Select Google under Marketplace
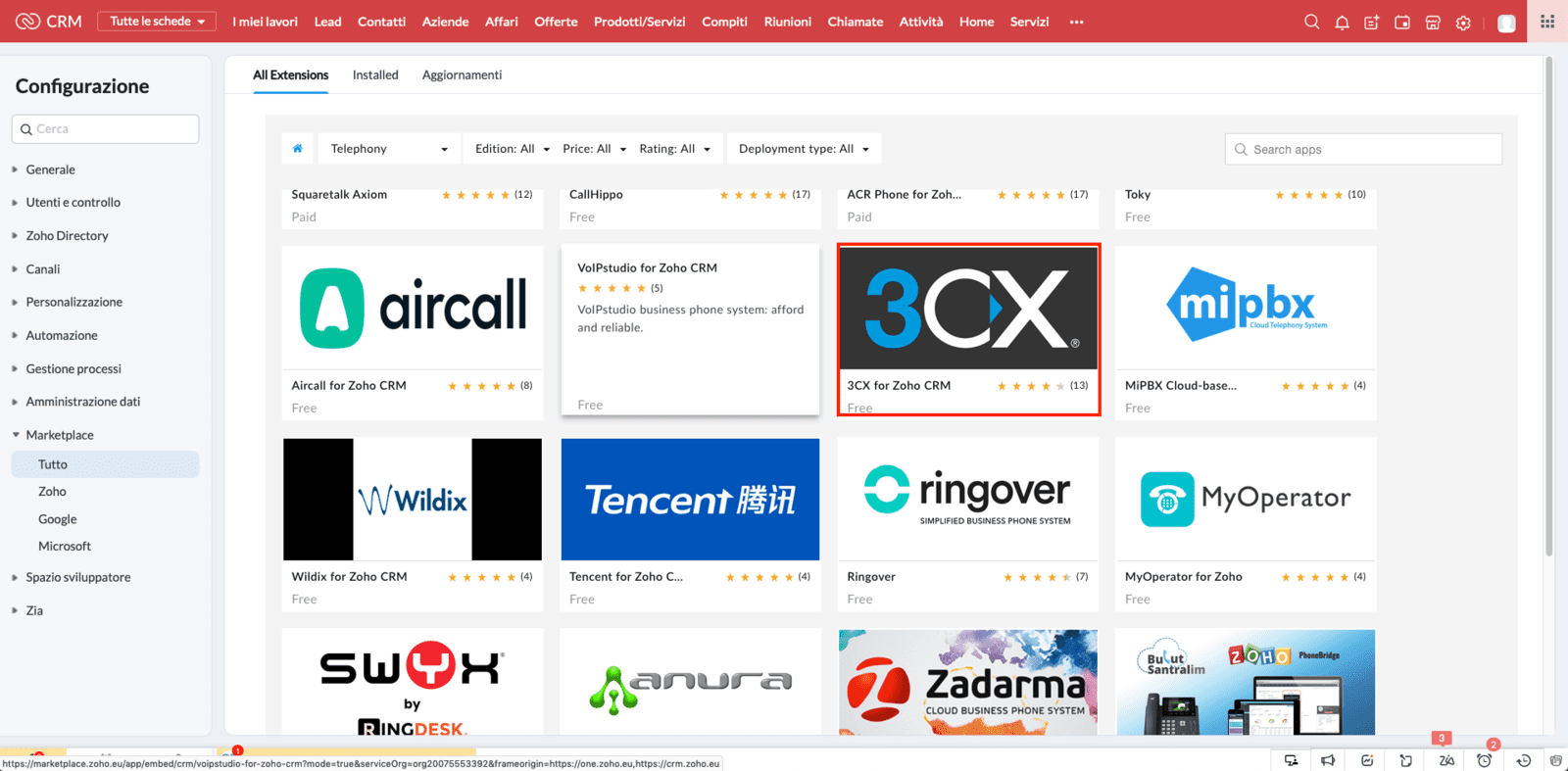This screenshot has width=1568, height=771. 57,519
